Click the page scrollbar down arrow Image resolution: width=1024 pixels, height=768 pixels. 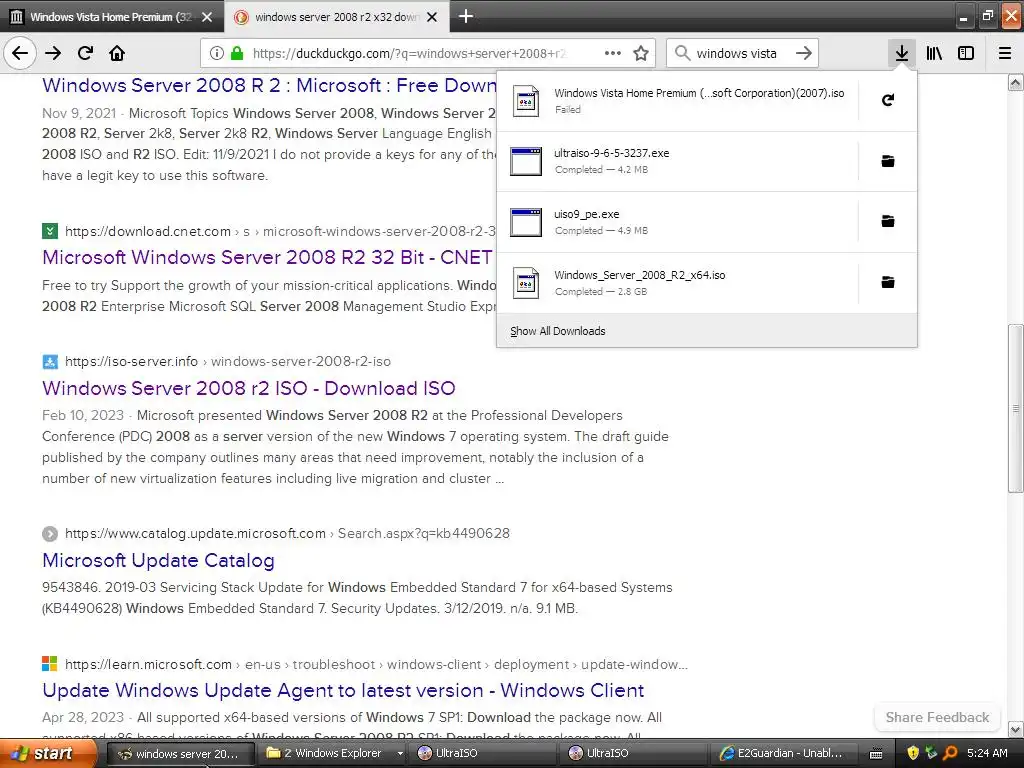click(x=1015, y=729)
